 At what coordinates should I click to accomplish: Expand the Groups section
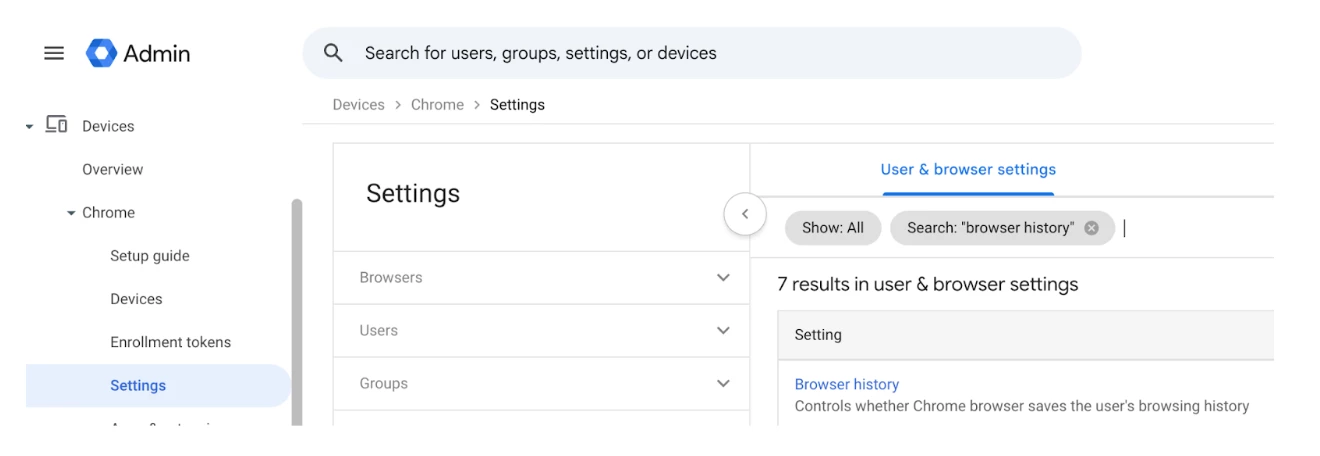(723, 384)
